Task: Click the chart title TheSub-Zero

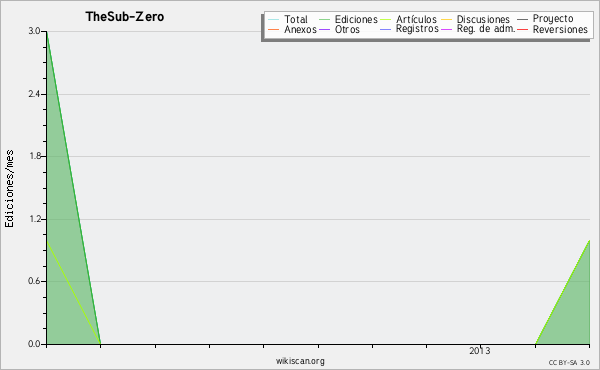Action: [x=125, y=17]
